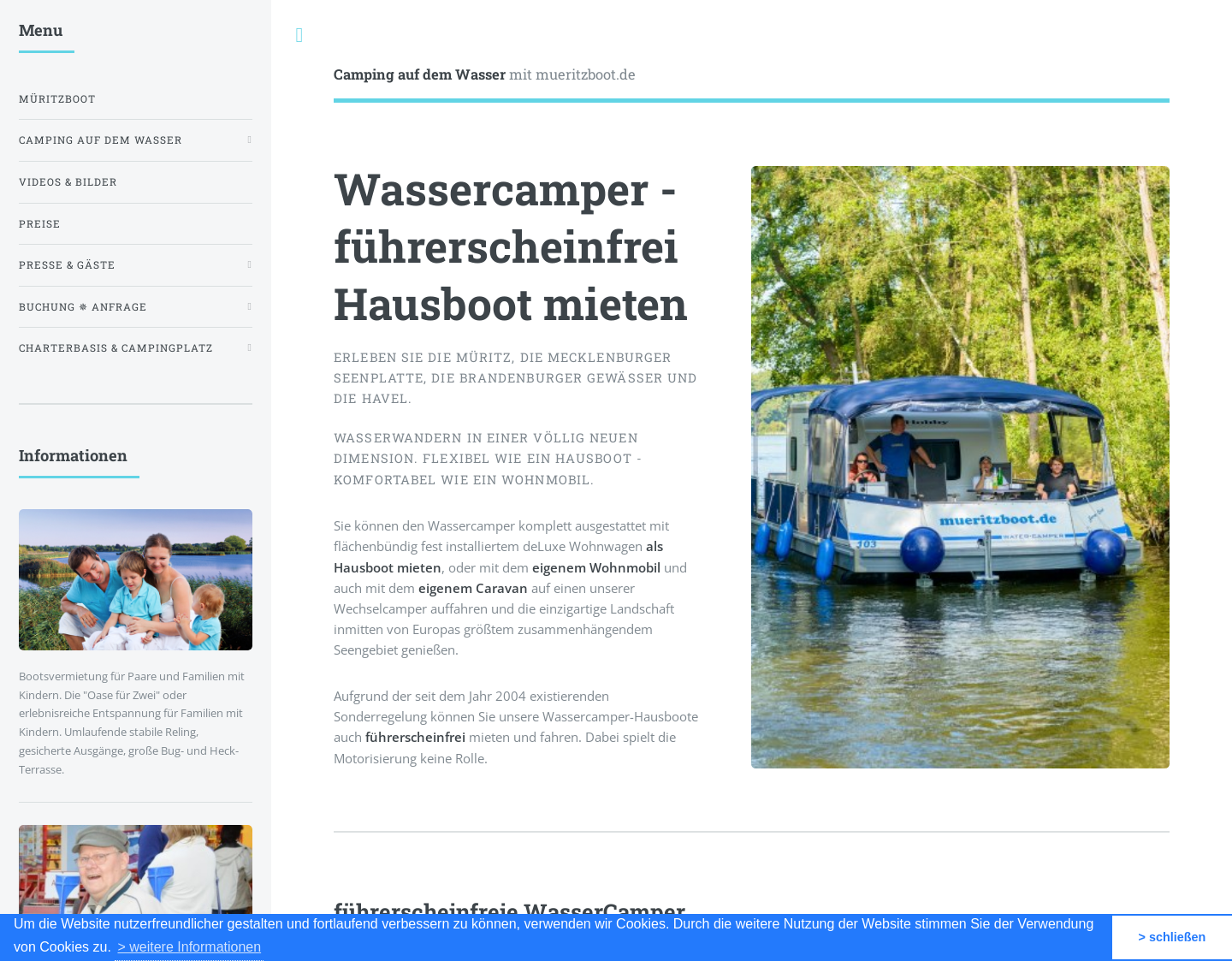Expand the Buchung Anfrage submenu arrow
Screen dimensions: 1232x961
tap(249, 306)
